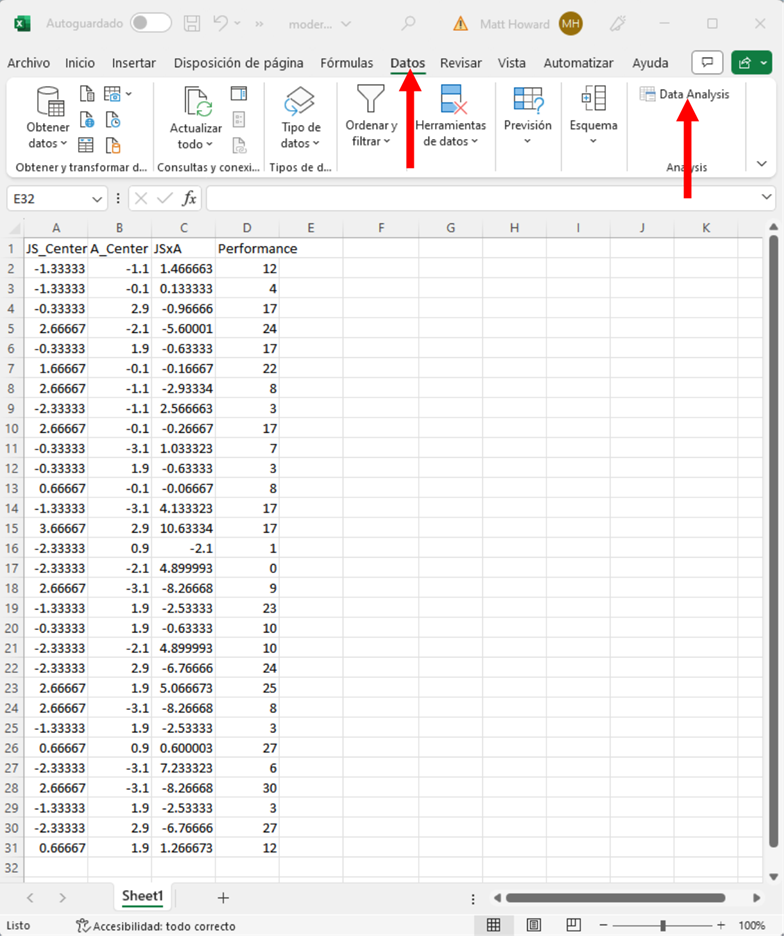Expand the Name Box dropdown arrow
The image size is (784, 936).
coord(96,199)
